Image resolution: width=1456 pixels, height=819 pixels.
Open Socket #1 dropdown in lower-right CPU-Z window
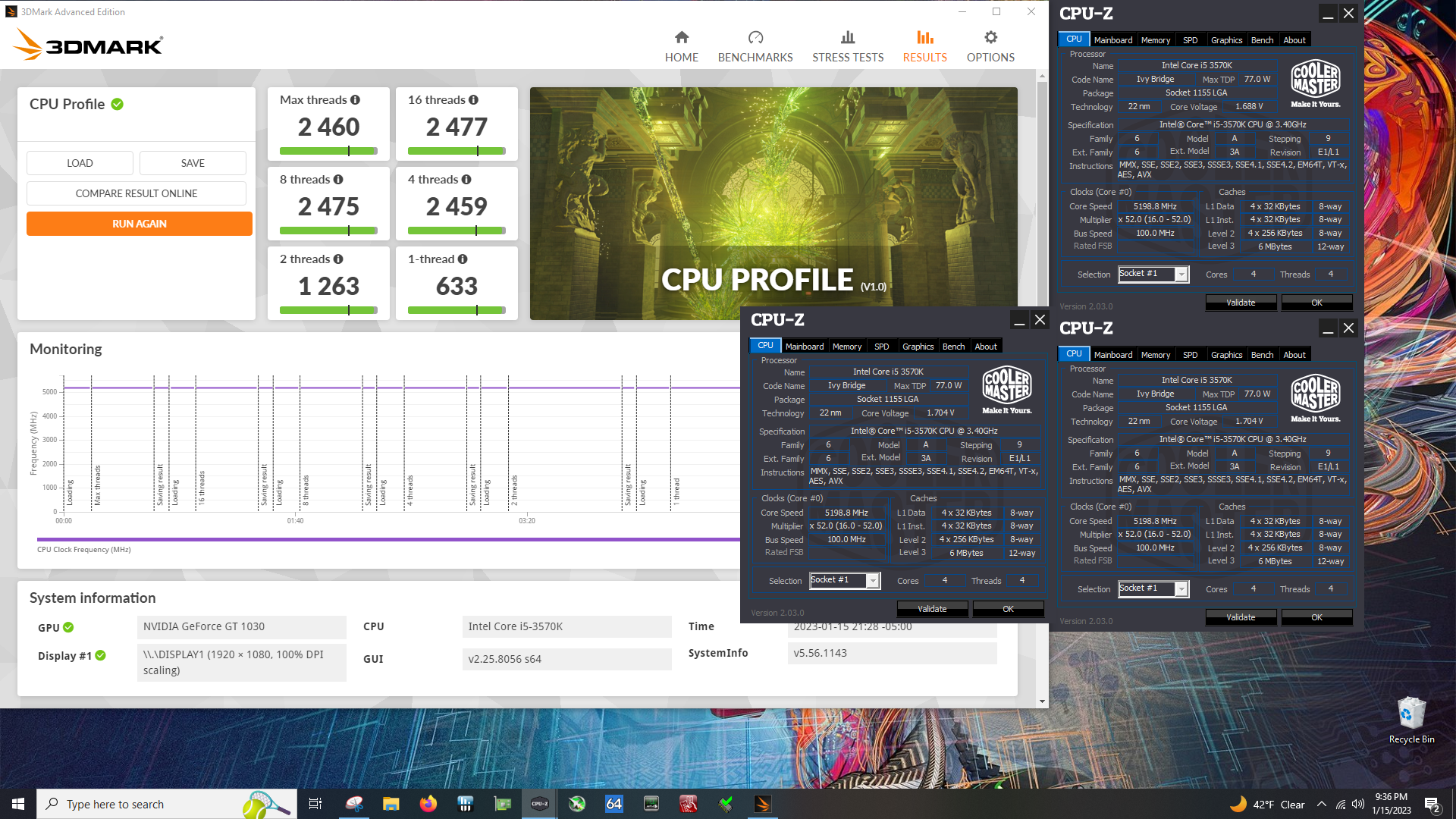(x=1153, y=588)
